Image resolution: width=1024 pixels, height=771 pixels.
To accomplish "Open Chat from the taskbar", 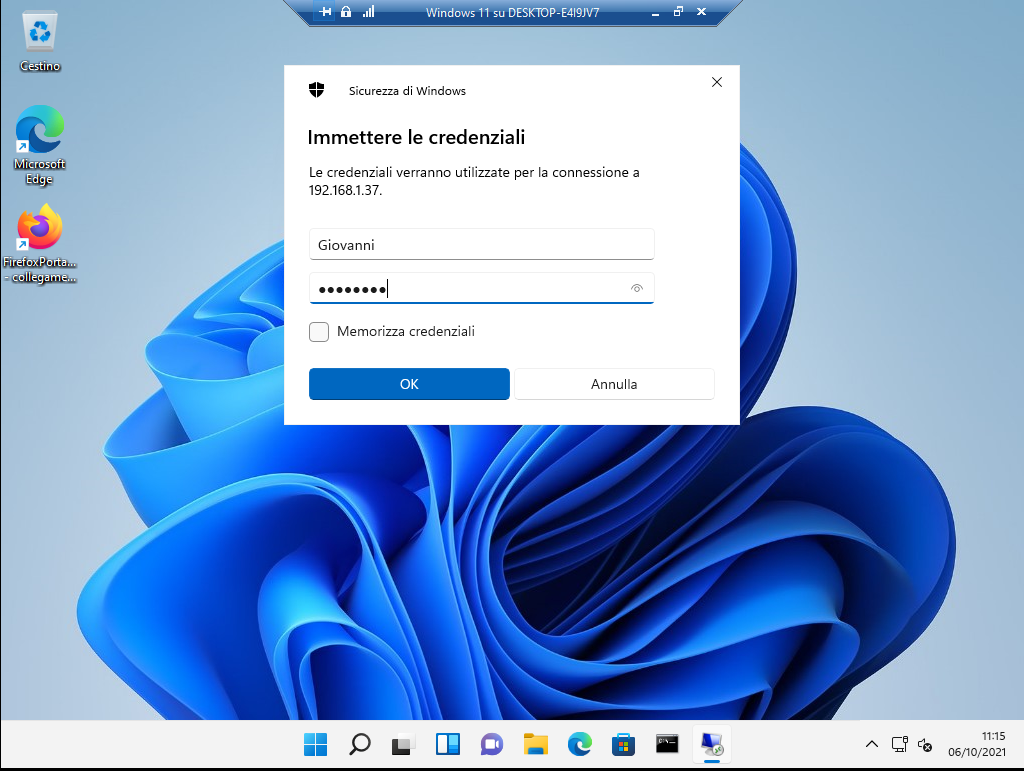I will pos(491,744).
